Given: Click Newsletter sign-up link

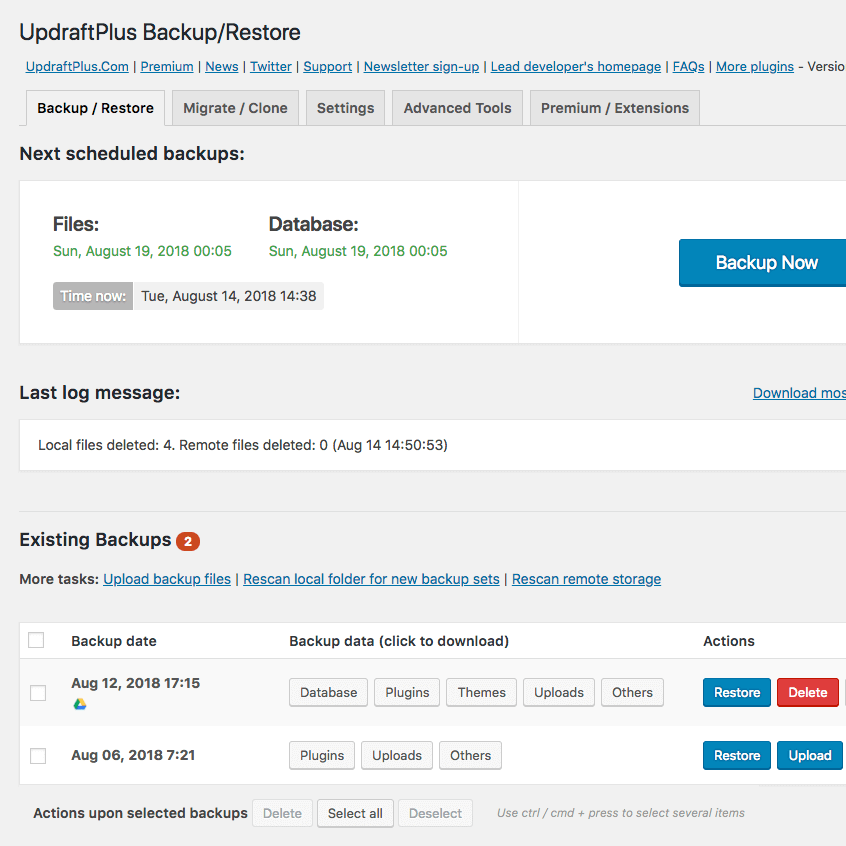Looking at the screenshot, I should click(421, 66).
